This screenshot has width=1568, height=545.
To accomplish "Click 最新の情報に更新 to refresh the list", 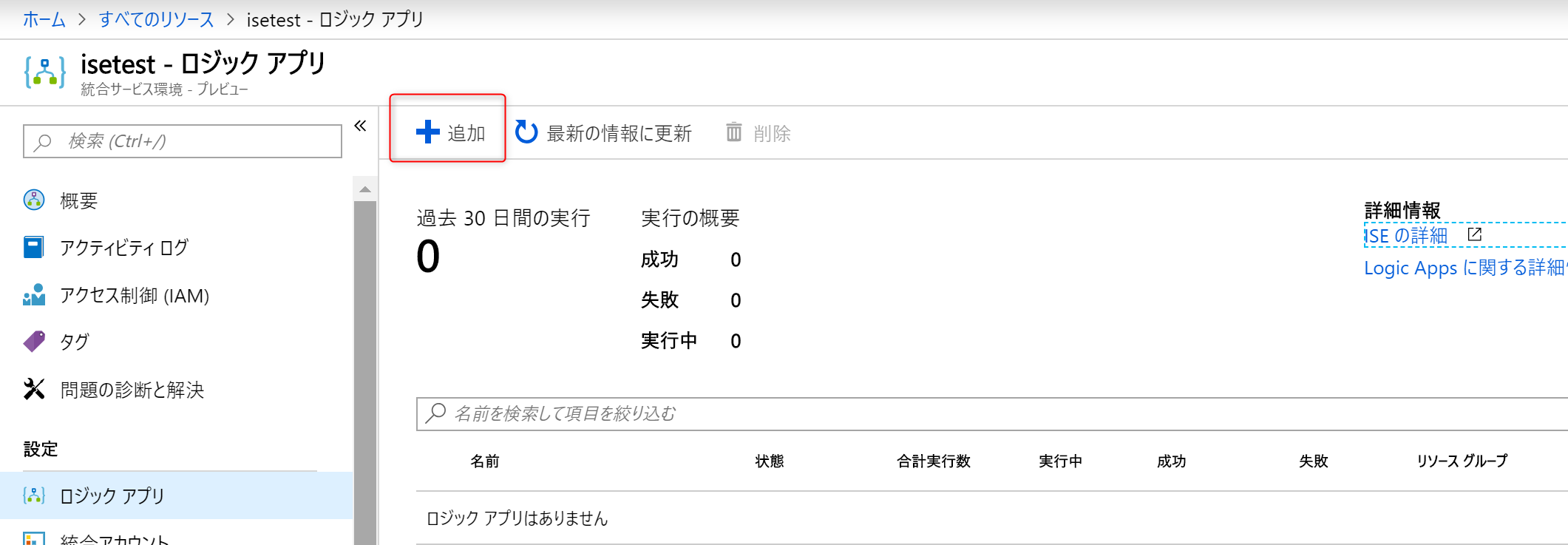I will pos(620,133).
